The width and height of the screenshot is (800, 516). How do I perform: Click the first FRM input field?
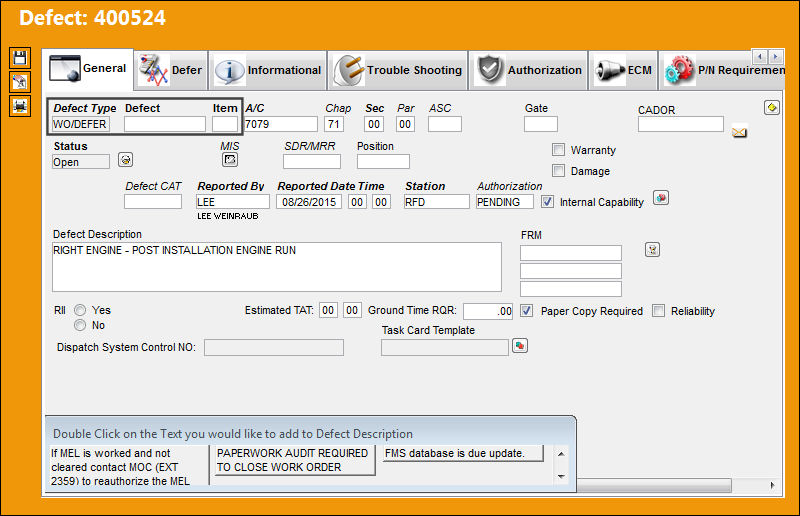click(571, 253)
